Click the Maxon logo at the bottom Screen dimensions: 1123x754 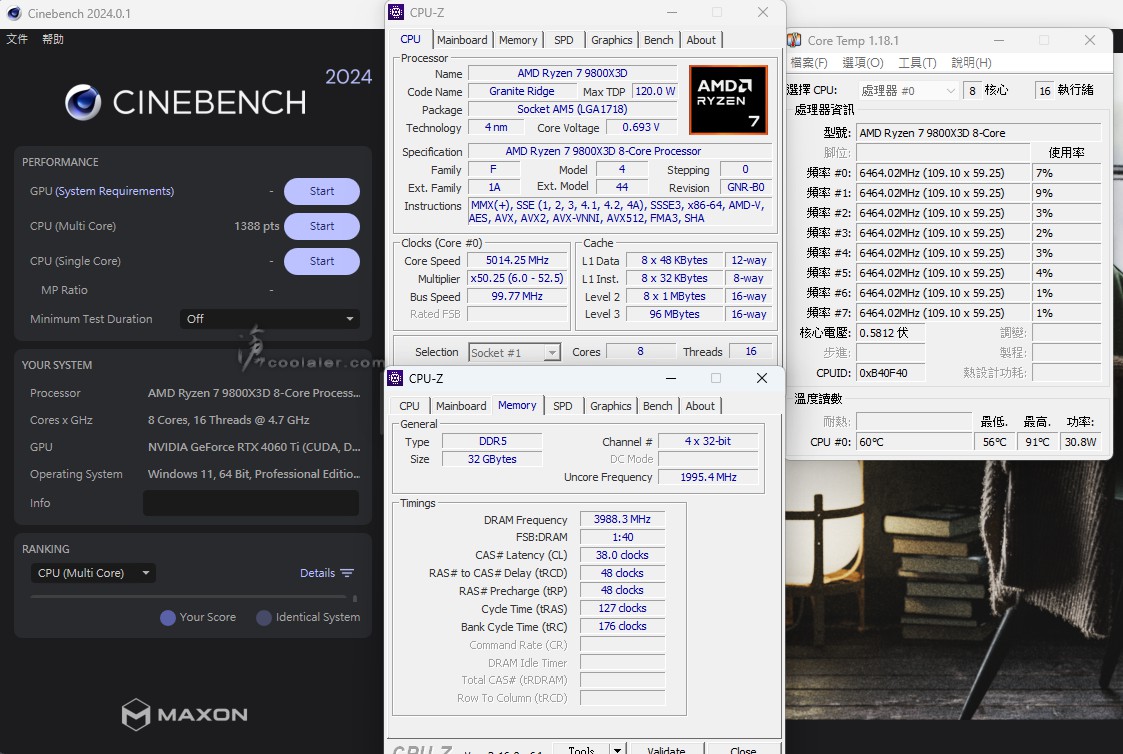point(185,714)
